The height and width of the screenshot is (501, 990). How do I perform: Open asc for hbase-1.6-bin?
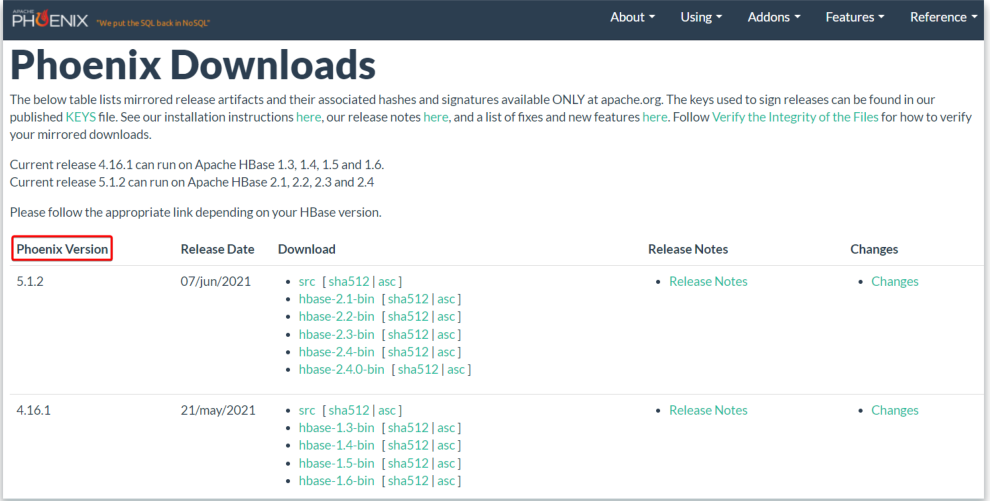[446, 481]
